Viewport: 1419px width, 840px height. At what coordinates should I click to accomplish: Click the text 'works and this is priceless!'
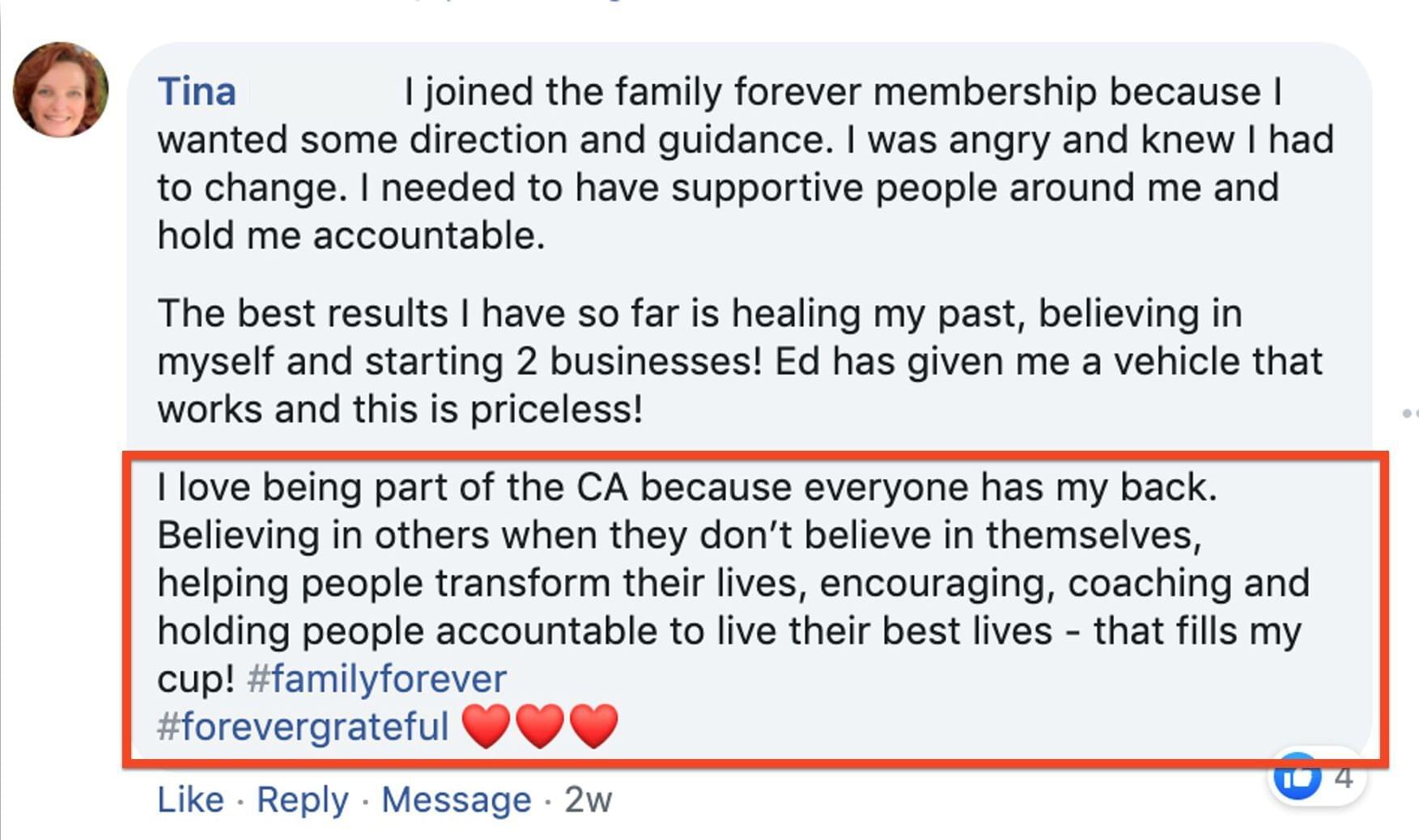point(400,409)
